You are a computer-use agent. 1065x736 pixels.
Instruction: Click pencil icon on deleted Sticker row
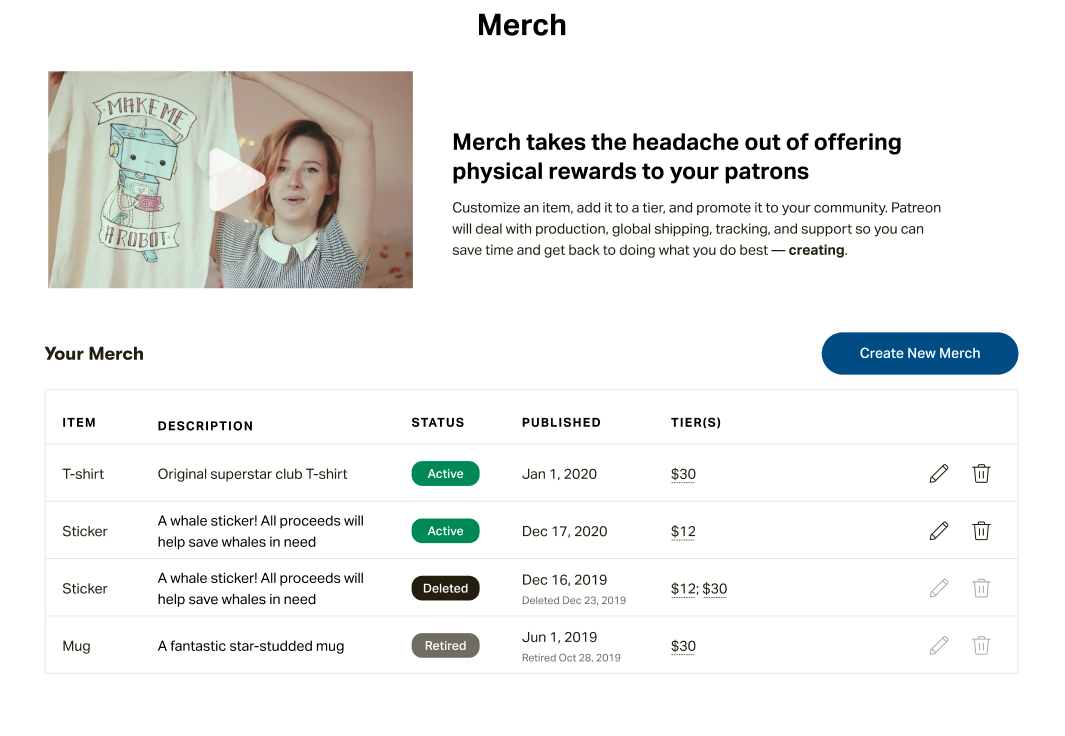point(939,588)
